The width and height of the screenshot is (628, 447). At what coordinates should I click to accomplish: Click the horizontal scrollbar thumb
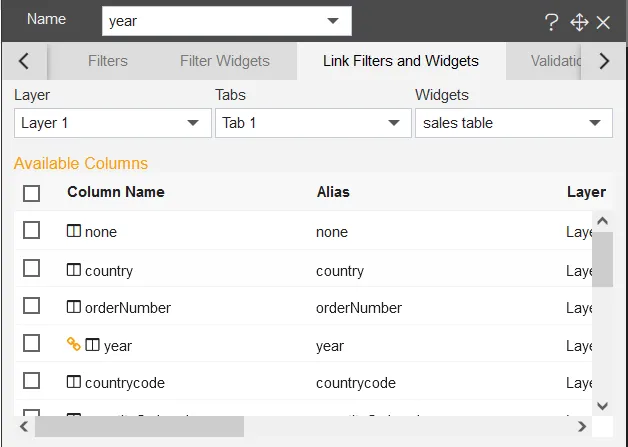point(139,427)
